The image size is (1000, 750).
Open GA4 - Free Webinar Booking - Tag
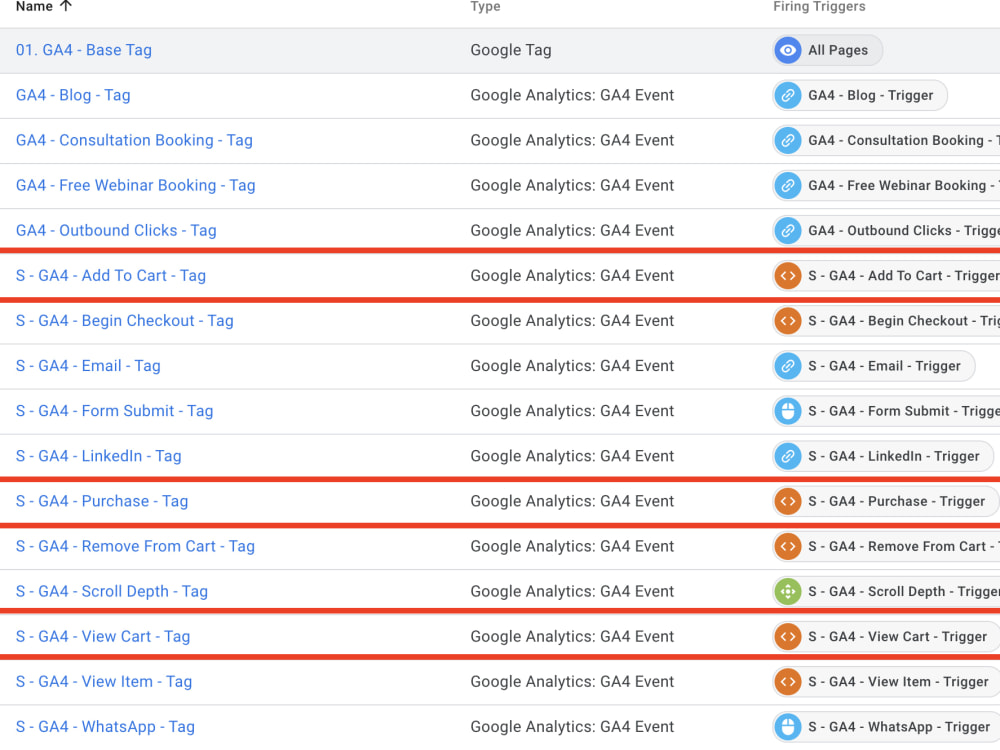(x=135, y=186)
